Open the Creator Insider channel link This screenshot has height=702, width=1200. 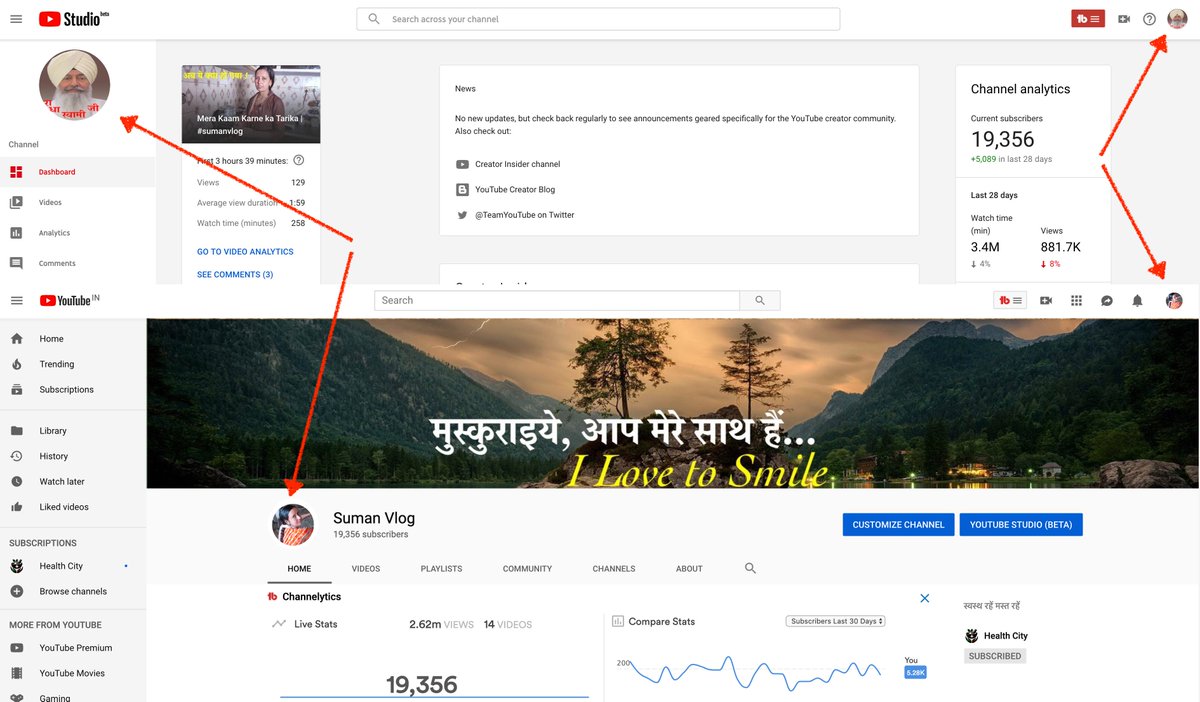517,164
